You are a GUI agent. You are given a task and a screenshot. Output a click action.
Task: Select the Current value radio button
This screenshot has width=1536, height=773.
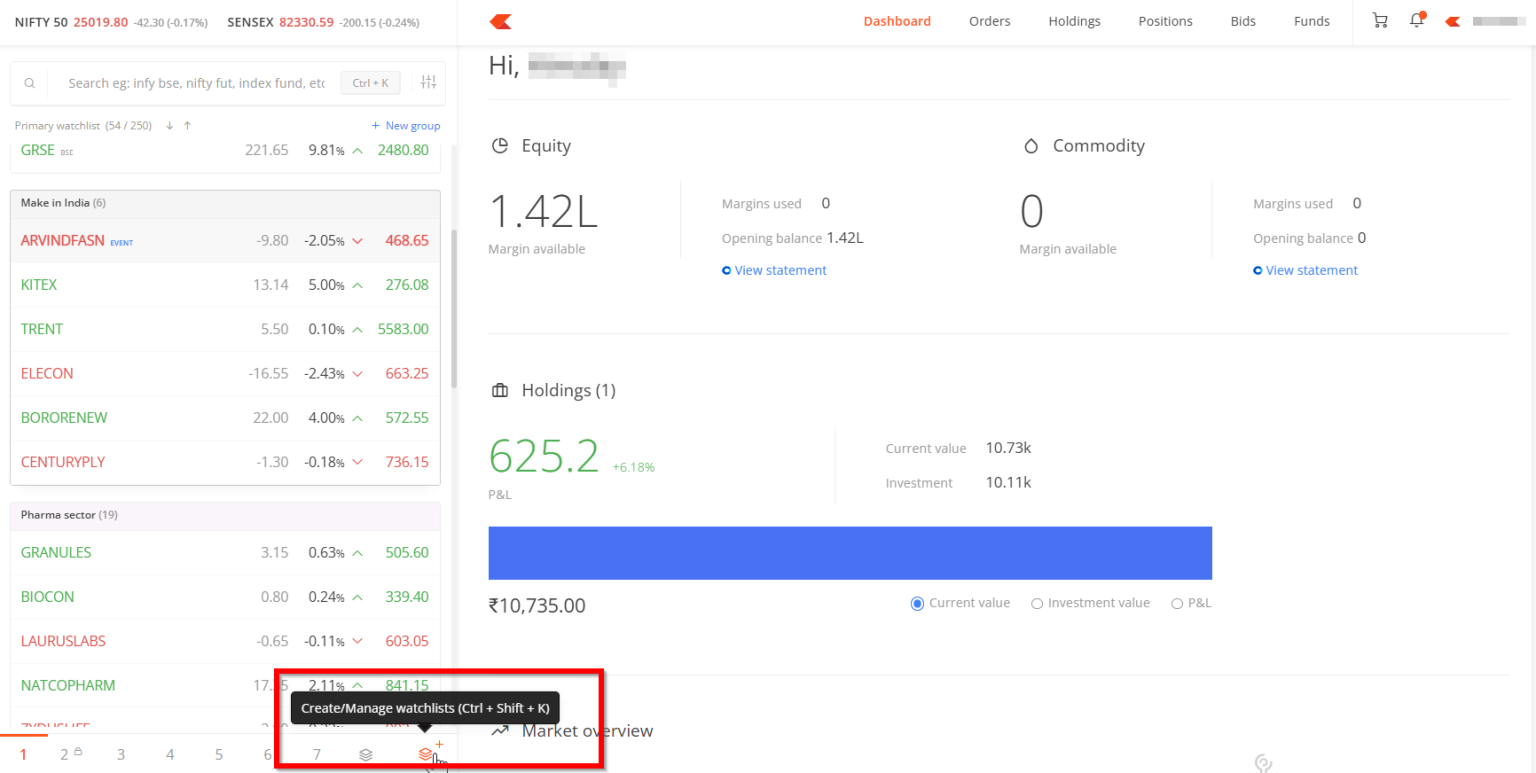917,603
